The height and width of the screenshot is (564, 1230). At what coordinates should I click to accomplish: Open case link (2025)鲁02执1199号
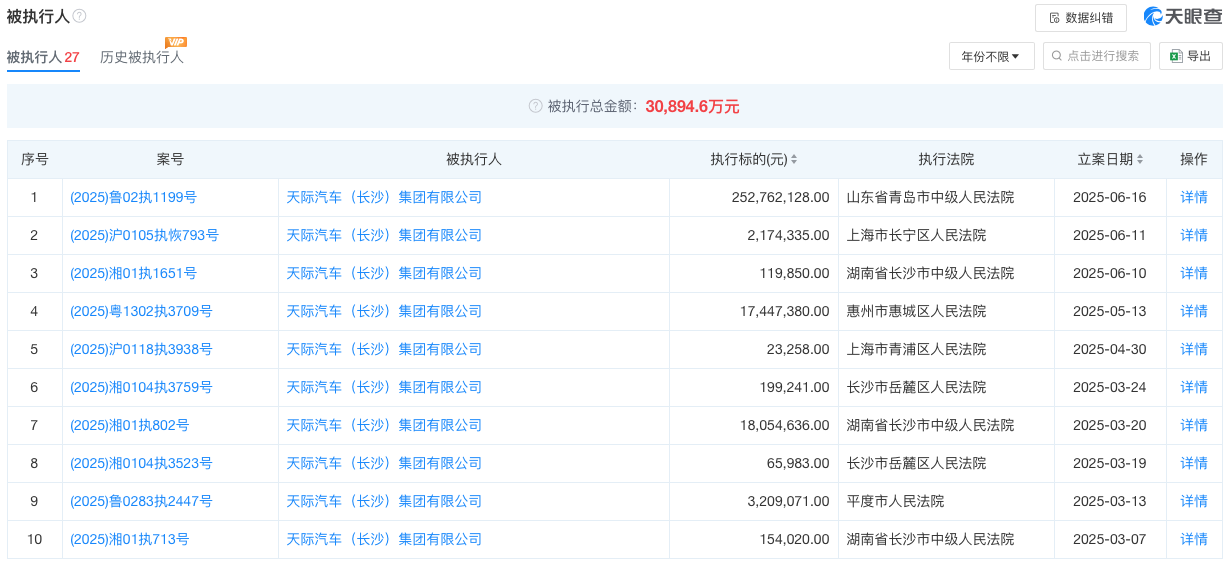pos(133,198)
